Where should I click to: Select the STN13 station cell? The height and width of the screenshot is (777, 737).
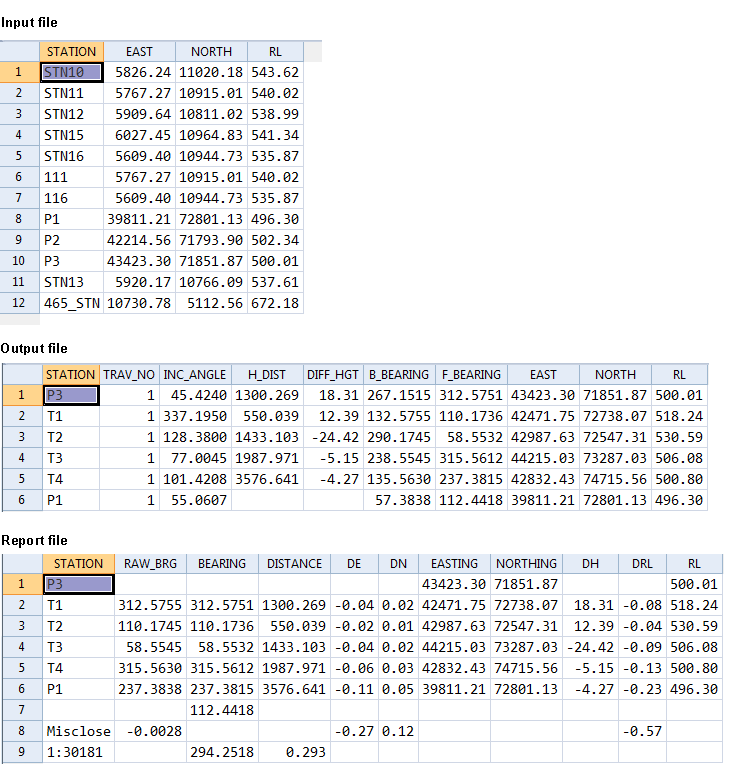click(71, 282)
